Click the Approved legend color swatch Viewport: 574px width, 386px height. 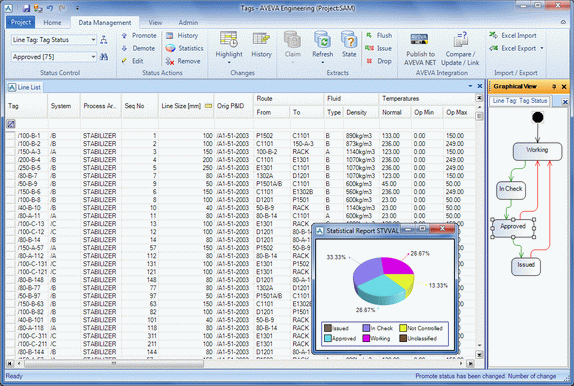click(x=328, y=338)
